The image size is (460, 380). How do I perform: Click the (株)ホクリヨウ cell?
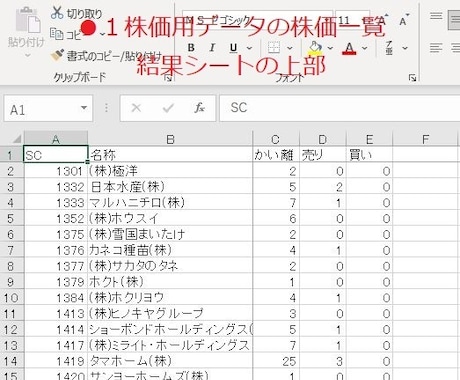tap(170, 297)
